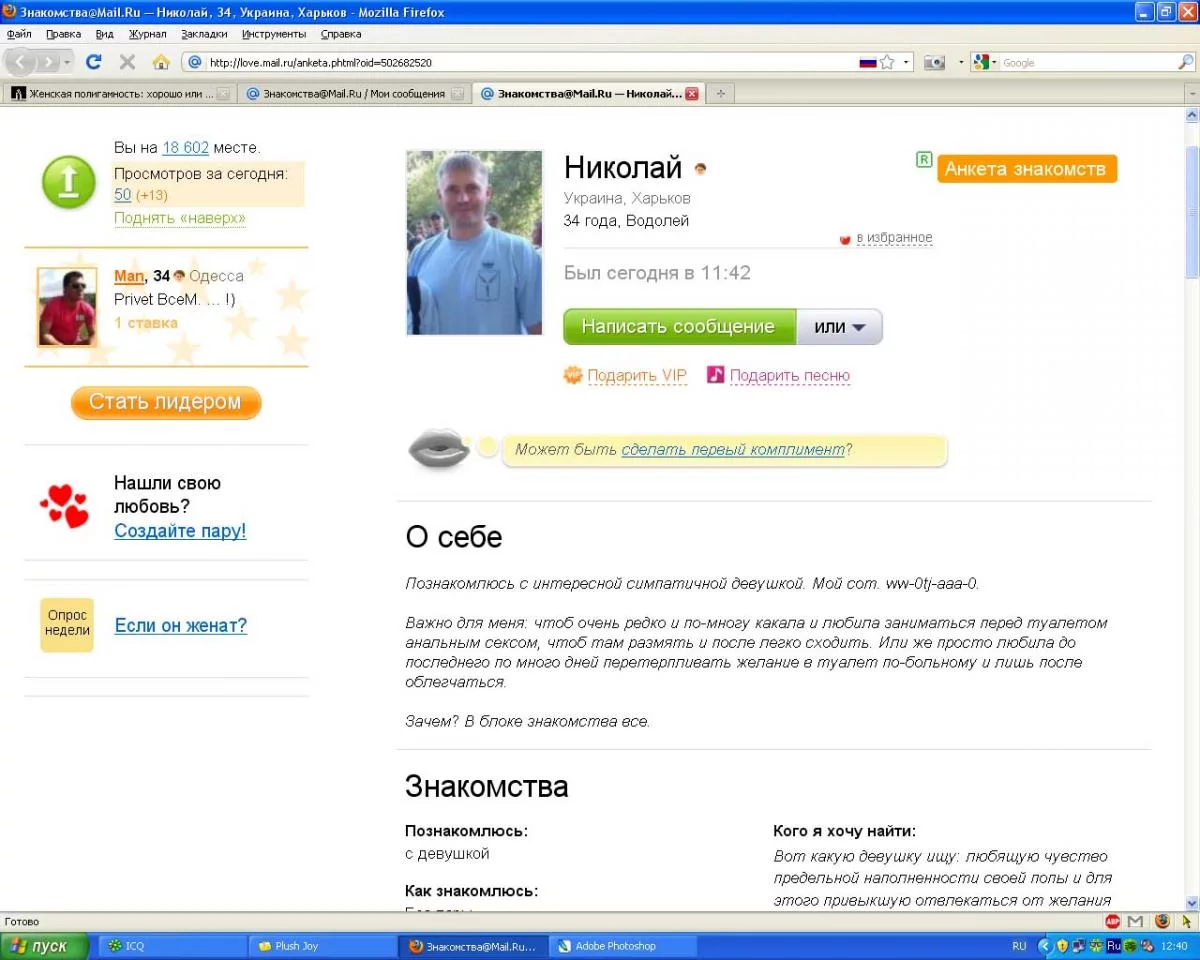Viewport: 1200px width, 960px height.
Task: Open the Инструменты menu
Action: click(x=274, y=33)
